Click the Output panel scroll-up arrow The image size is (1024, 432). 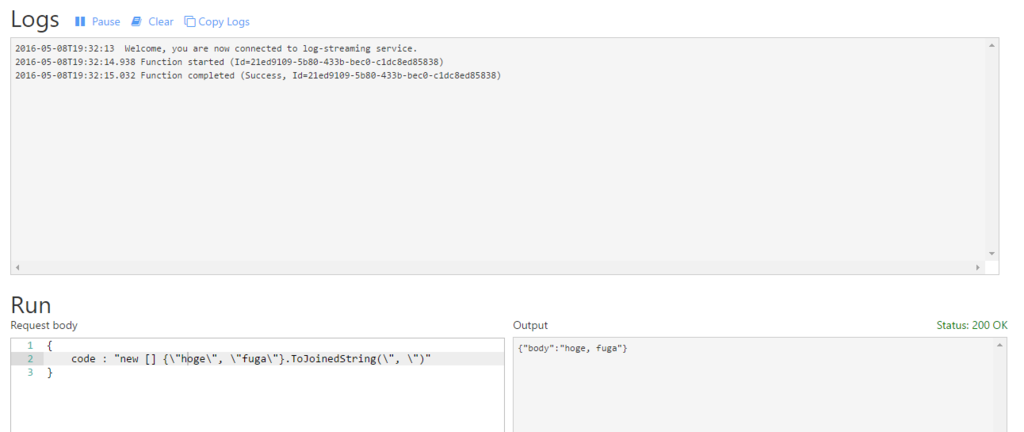[1000, 345]
